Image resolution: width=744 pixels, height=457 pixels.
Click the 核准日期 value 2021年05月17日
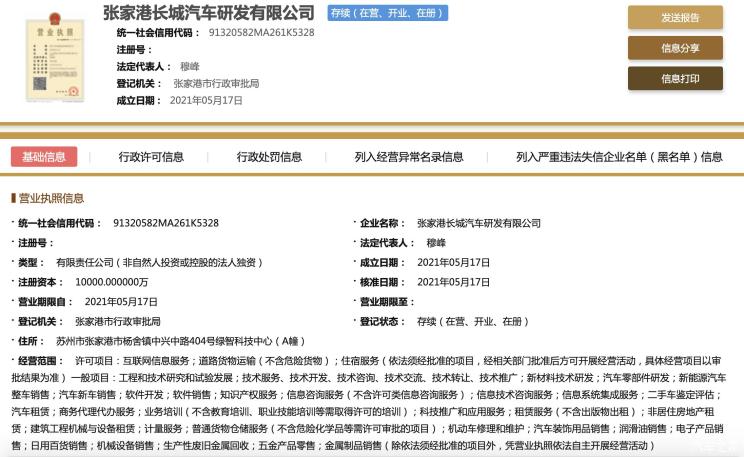(x=453, y=282)
